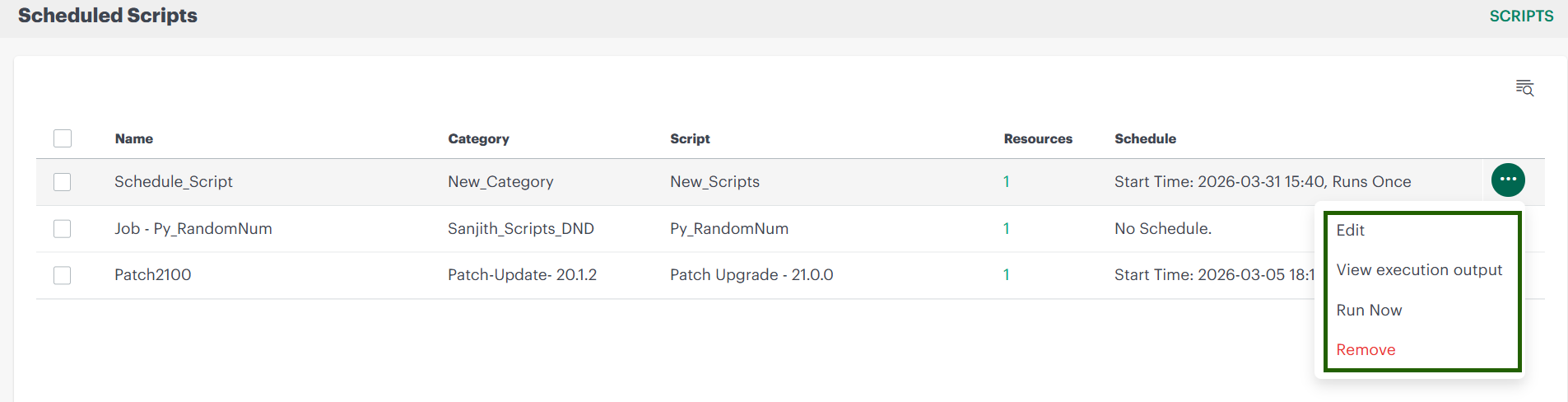This screenshot has width=1568, height=402.
Task: Click the Category column header
Action: (x=478, y=139)
